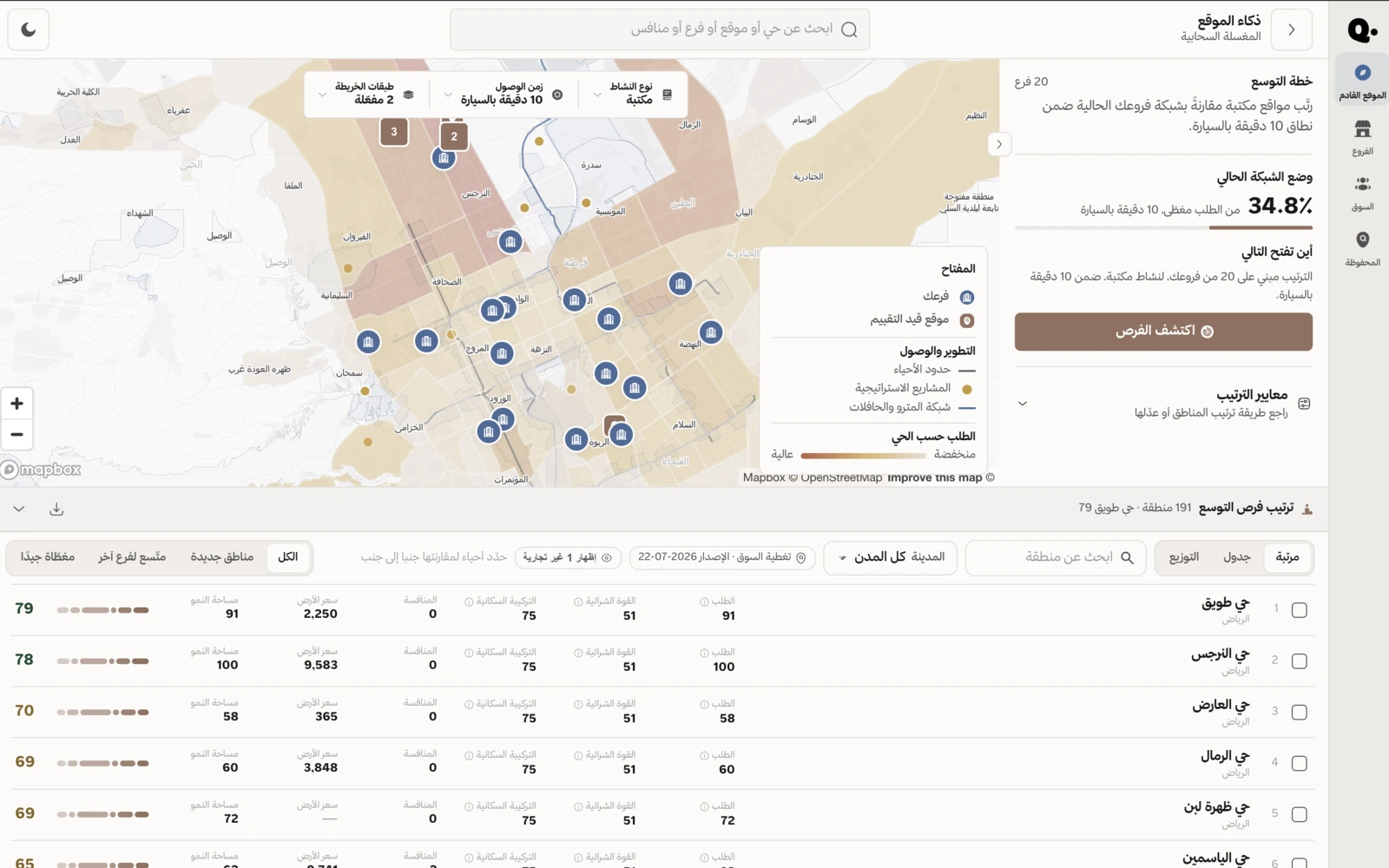Open طبقات الخريطة dropdown

[x=365, y=94]
